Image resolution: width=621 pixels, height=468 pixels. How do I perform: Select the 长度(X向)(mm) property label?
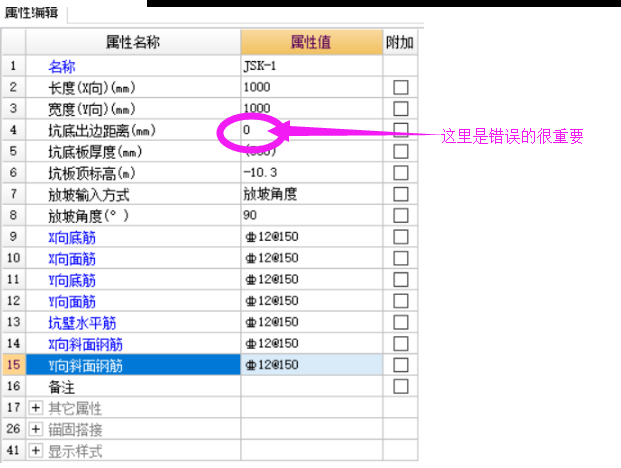click(x=92, y=88)
